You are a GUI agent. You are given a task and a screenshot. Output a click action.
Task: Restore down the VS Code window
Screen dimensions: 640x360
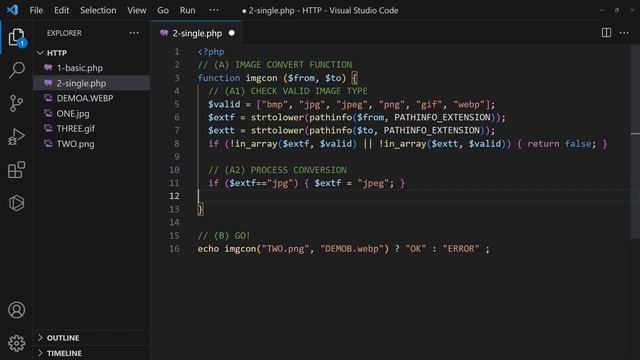617,10
